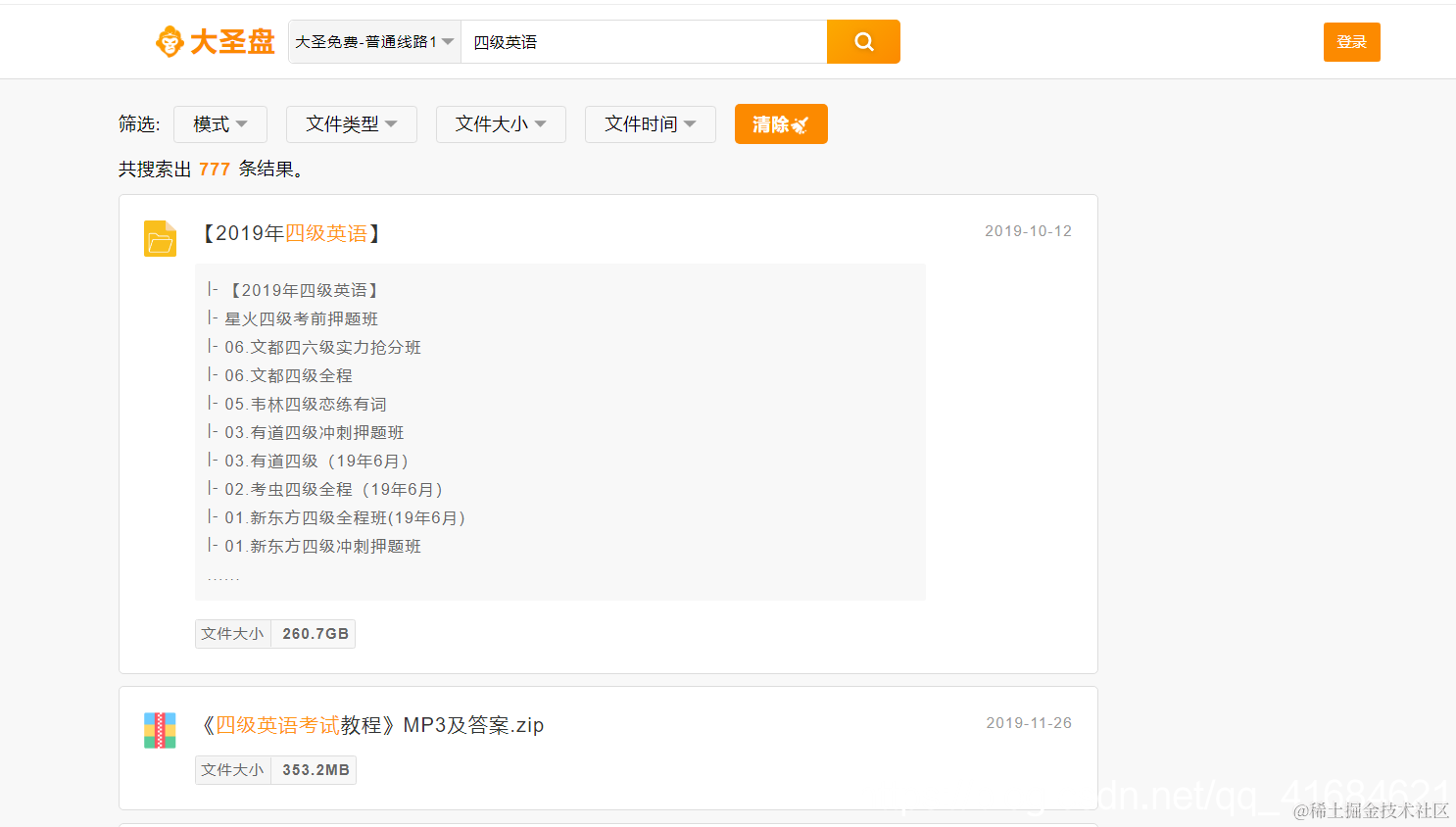Open the 大圣免费-普通线路1 line selector
The image size is (1456, 827).
[x=373, y=41]
